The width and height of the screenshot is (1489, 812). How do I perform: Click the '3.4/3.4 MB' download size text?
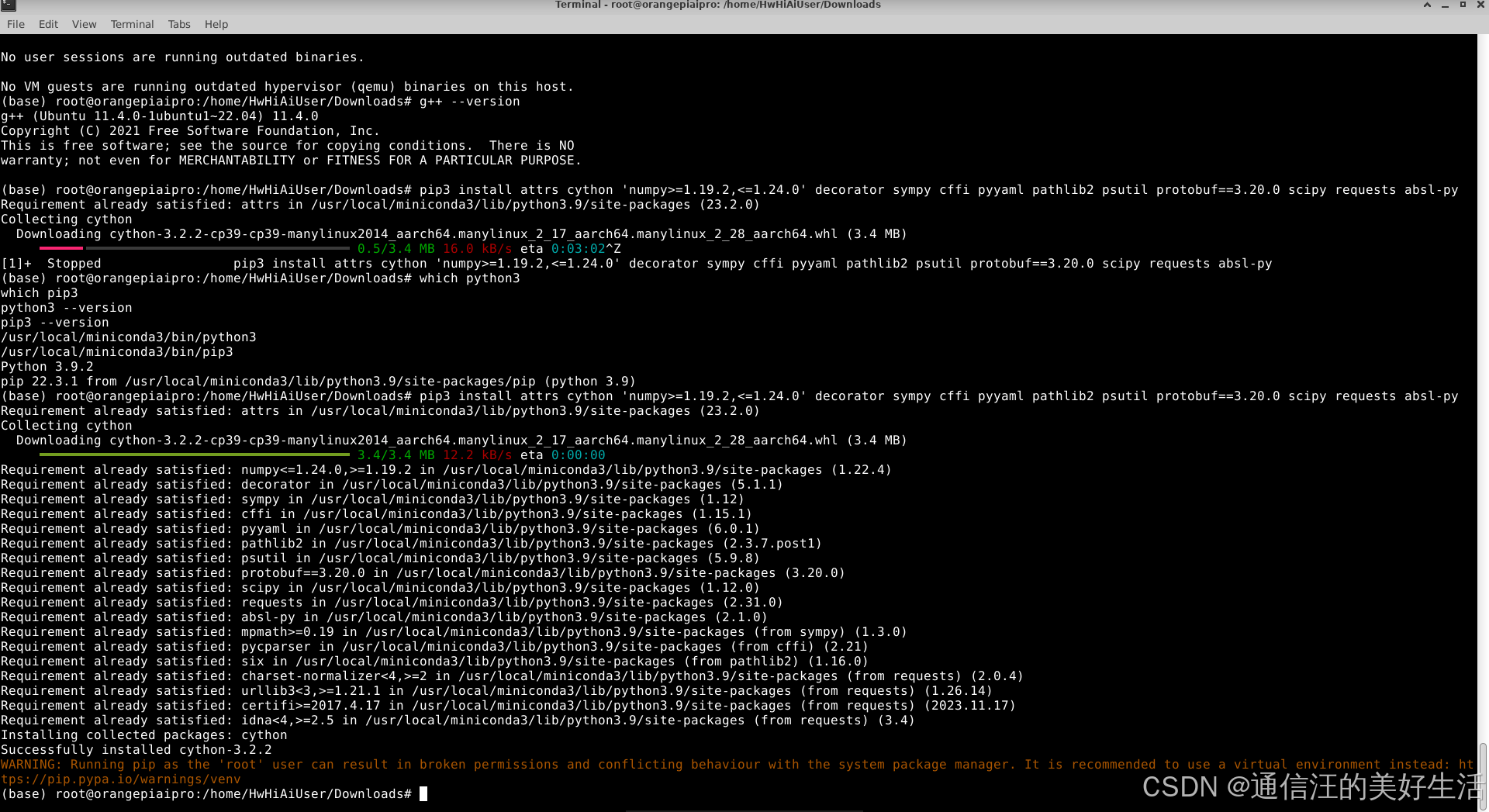(396, 455)
